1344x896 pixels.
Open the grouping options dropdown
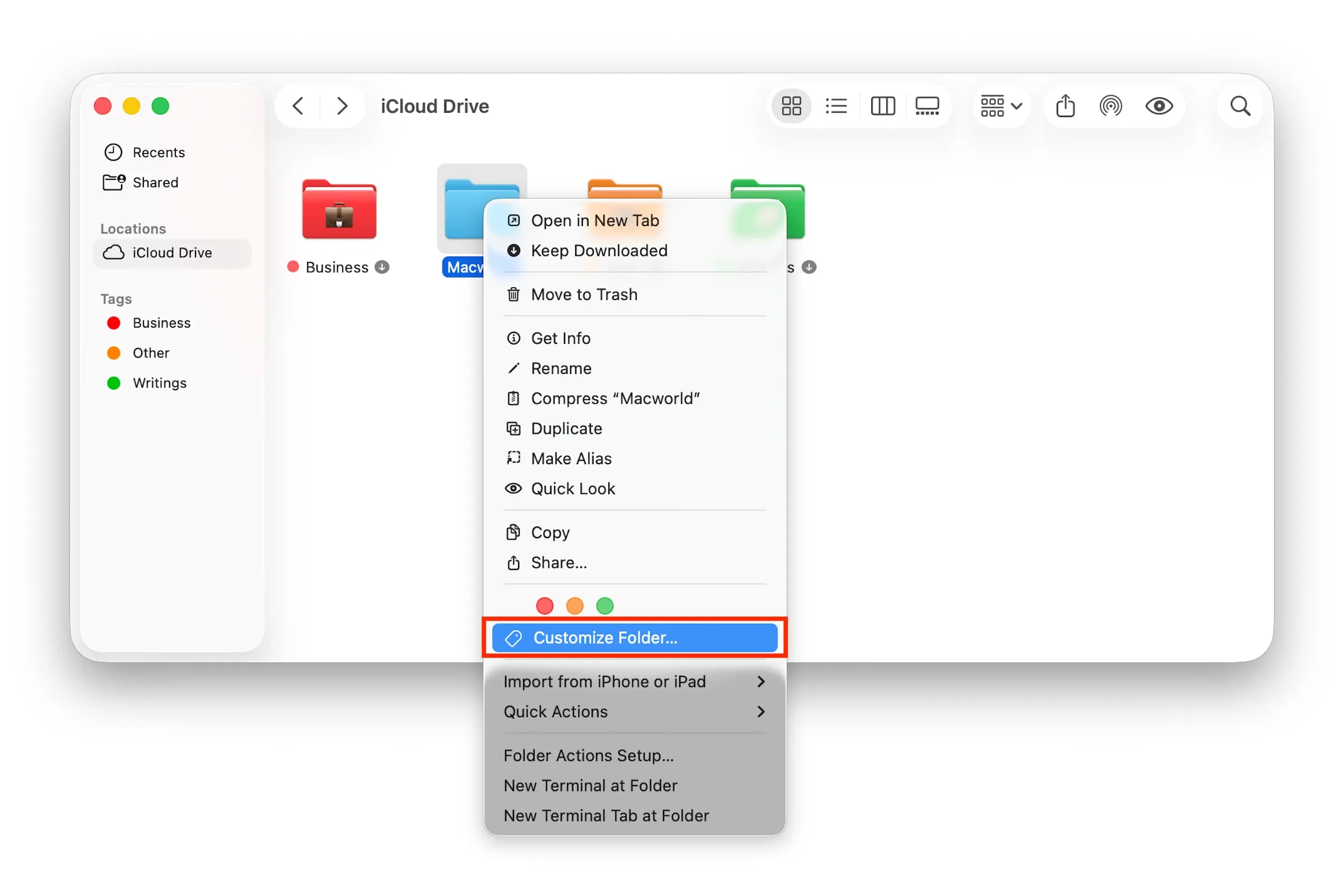(1000, 106)
